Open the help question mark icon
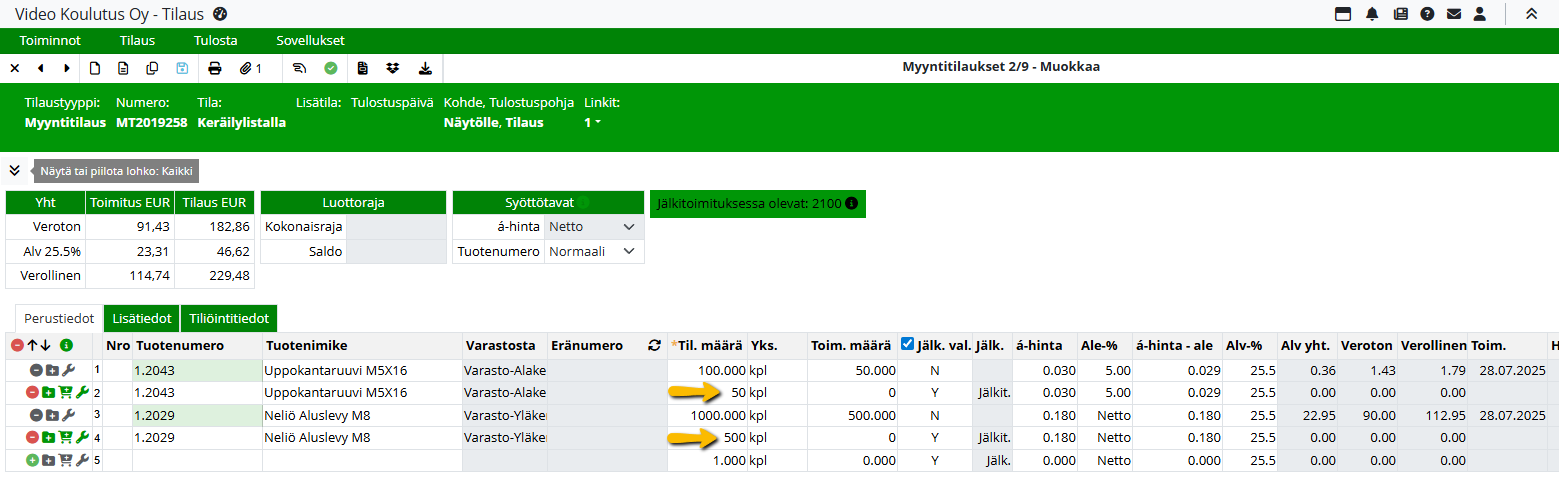The width and height of the screenshot is (1559, 504). click(1427, 14)
